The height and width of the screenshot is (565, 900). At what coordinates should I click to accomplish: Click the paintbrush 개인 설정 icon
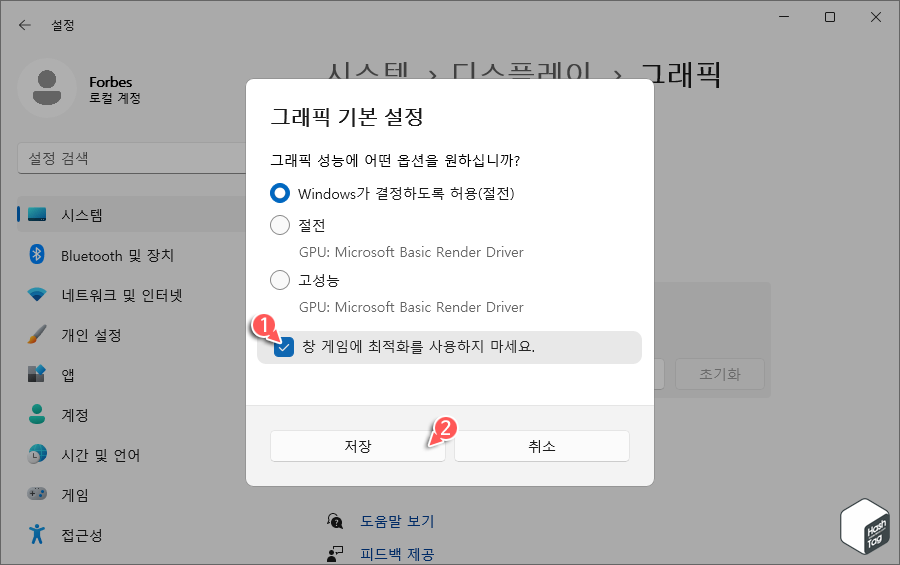(37, 335)
